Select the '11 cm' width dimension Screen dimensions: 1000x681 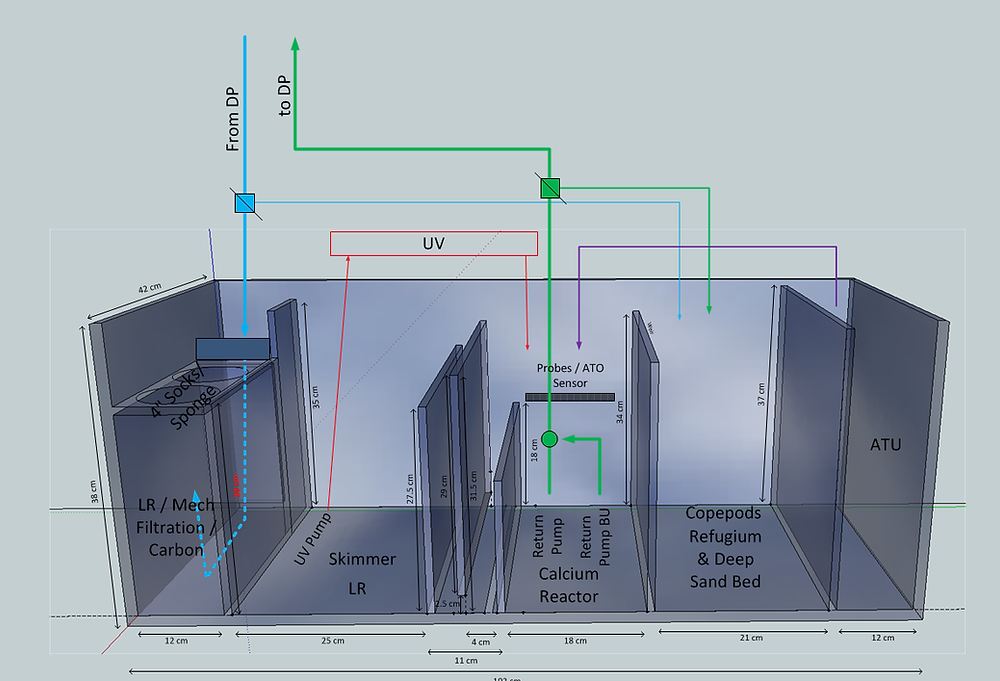466,661
